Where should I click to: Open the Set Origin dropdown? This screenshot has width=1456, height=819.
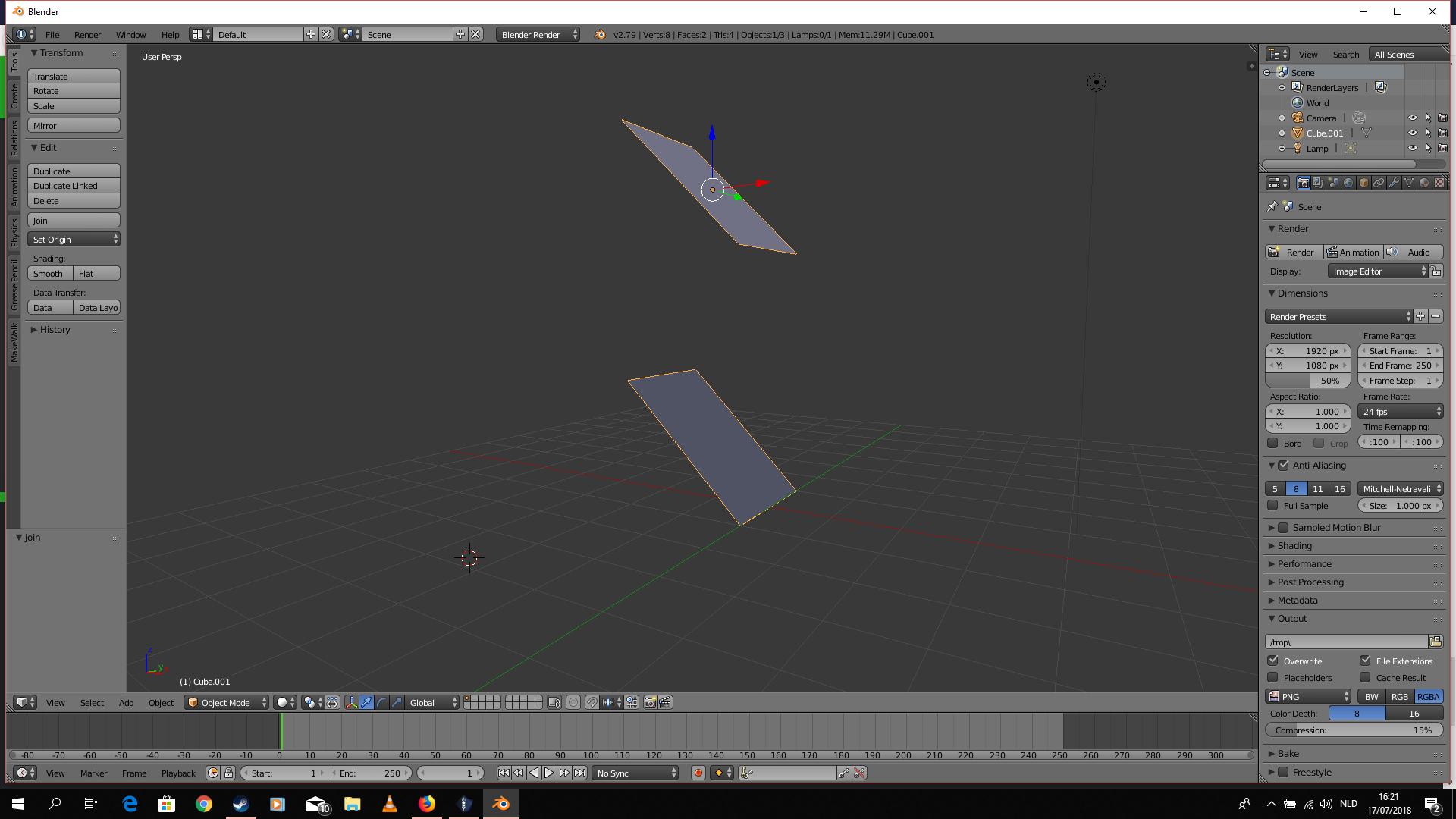pos(74,240)
